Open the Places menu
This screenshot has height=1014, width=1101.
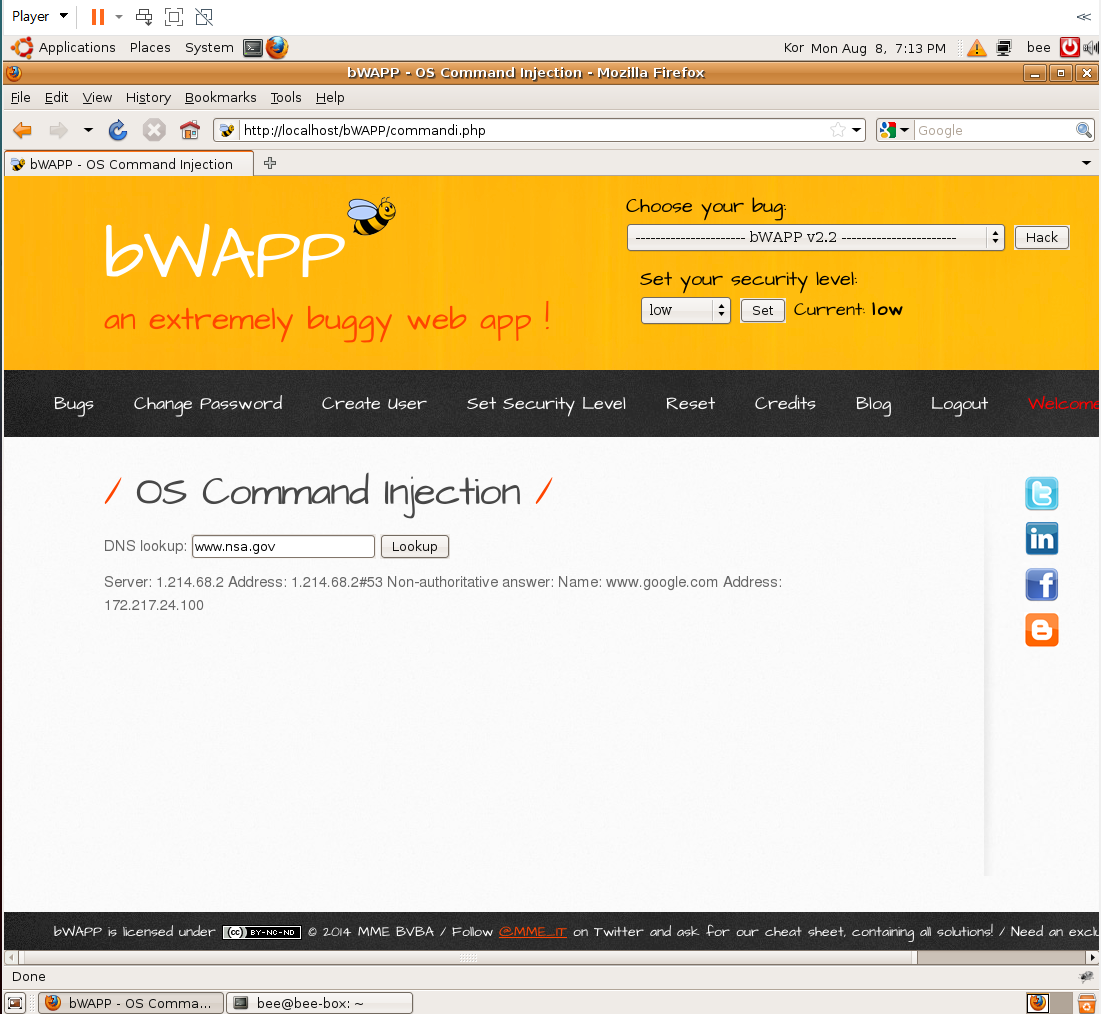(150, 47)
